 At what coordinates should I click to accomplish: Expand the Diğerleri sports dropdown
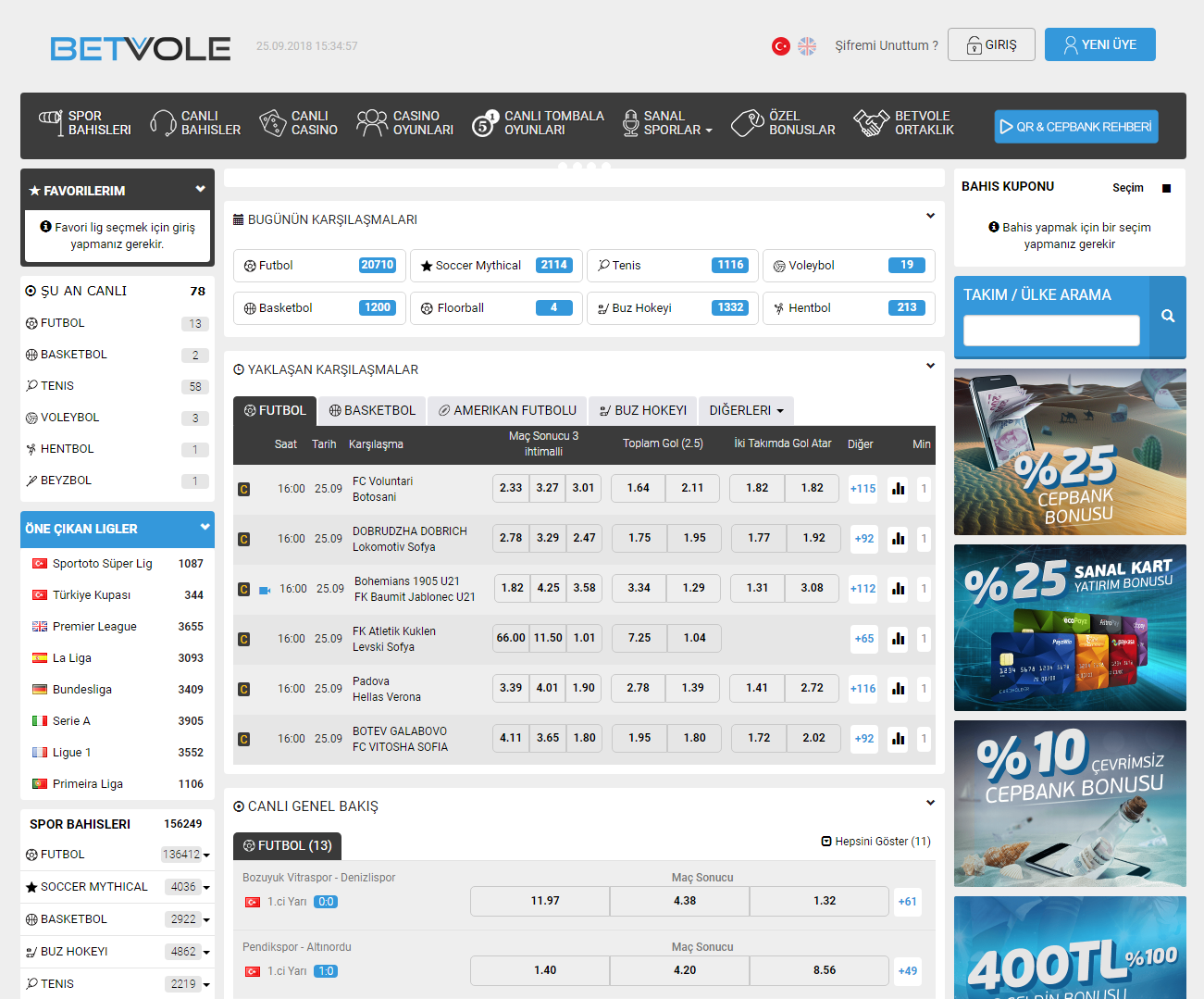click(x=746, y=411)
